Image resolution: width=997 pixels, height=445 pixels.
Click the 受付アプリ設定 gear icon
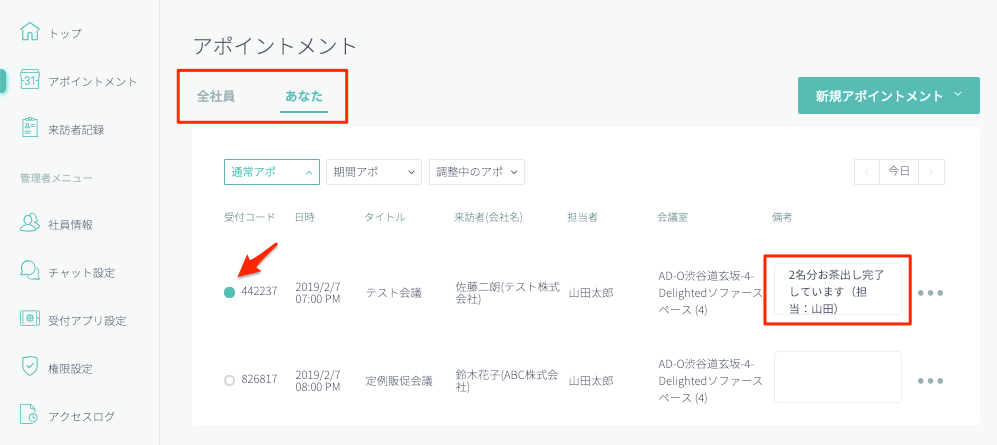point(30,320)
